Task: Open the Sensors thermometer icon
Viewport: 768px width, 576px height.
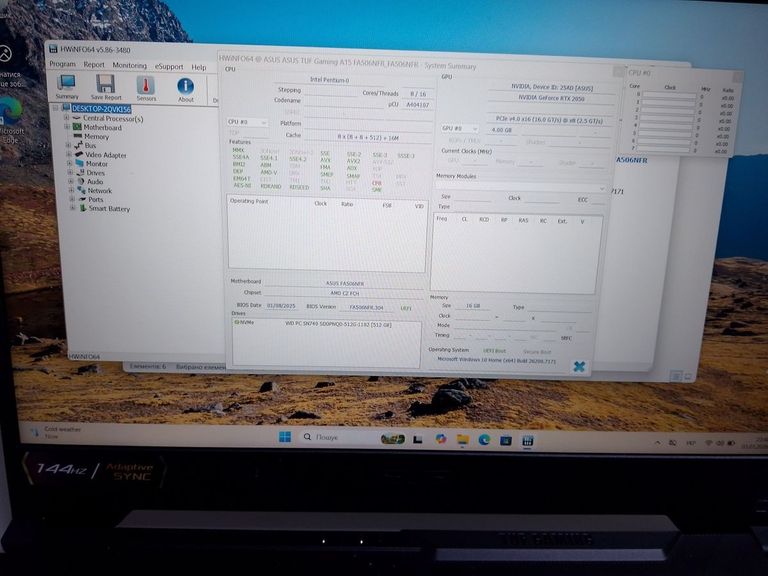Action: 146,87
